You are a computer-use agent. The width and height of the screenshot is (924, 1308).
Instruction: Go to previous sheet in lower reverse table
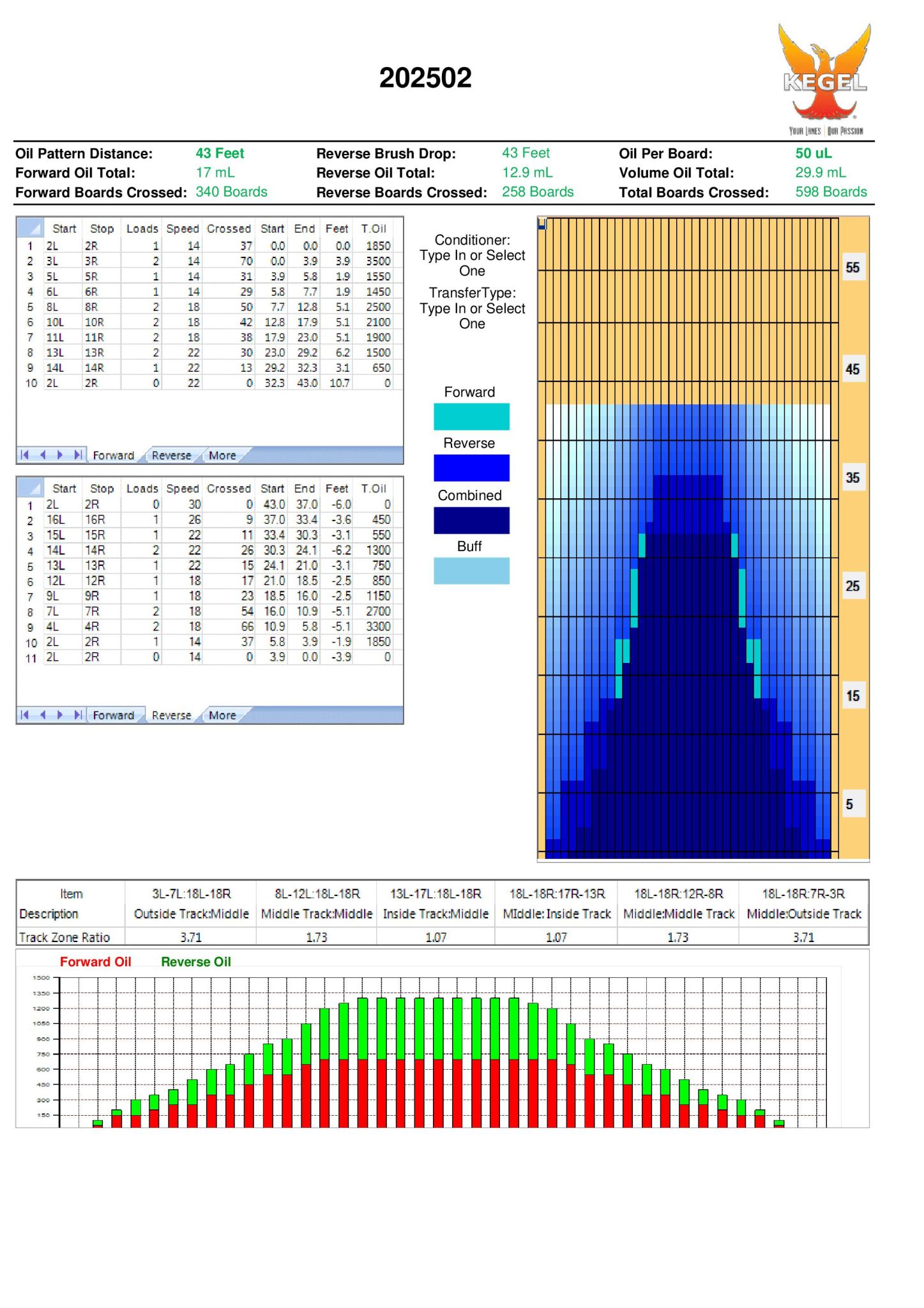[x=43, y=715]
